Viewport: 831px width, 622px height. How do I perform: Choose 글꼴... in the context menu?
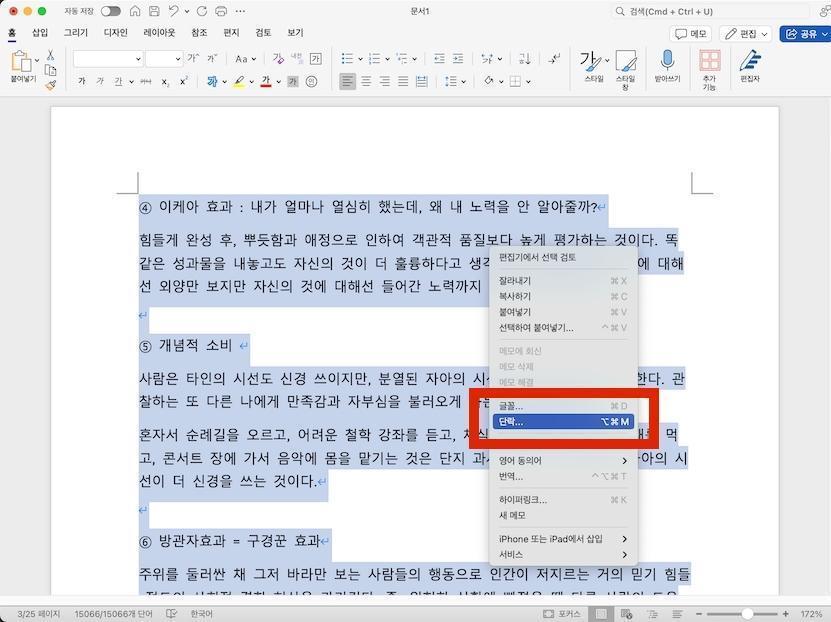tap(563, 406)
